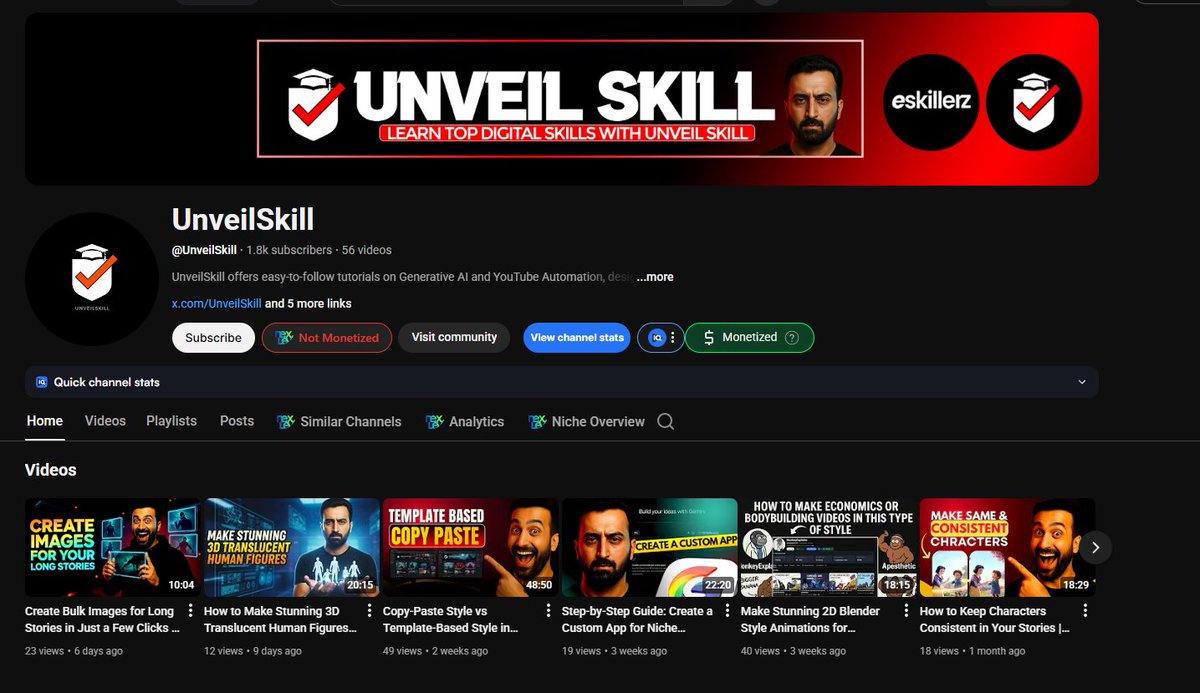The height and width of the screenshot is (693, 1200).
Task: Open the Create Images For Your Long Stories thumbnail
Action: [x=113, y=548]
